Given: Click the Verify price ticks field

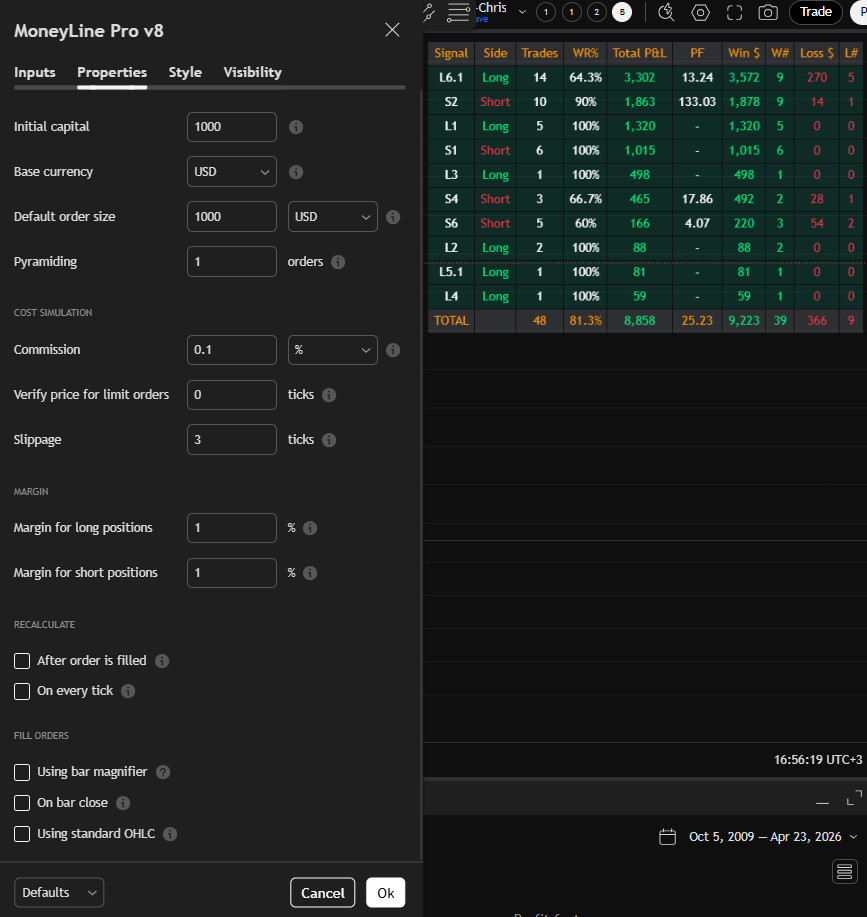Looking at the screenshot, I should tap(232, 395).
